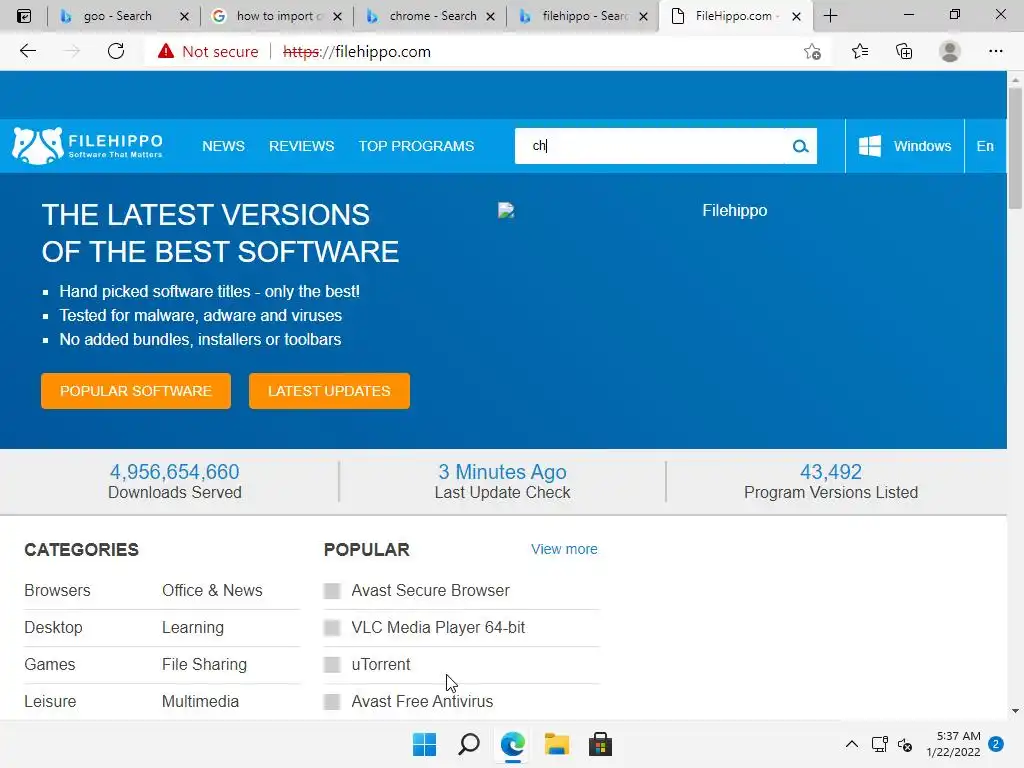Click the muted volume tray icon
Viewport: 1024px width, 768px height.
(x=905, y=744)
